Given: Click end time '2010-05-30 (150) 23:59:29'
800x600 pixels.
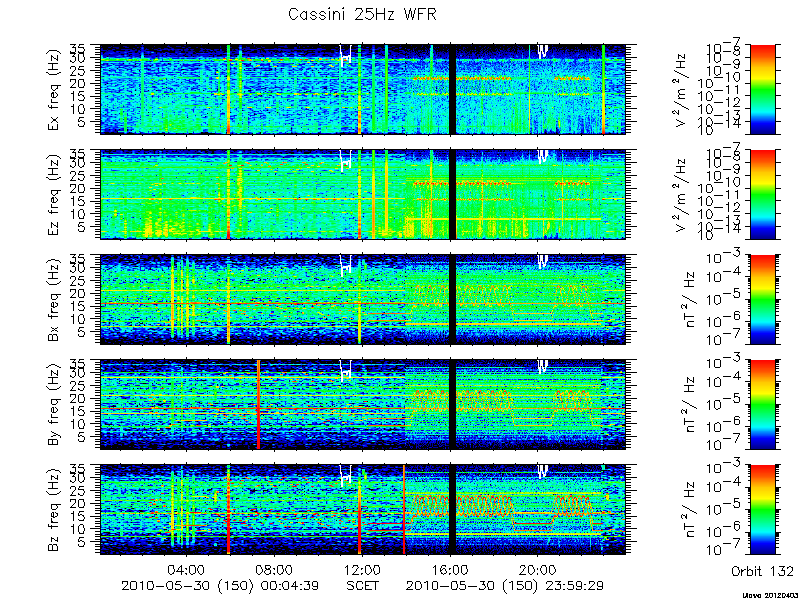Looking at the screenshot, I should click(x=505, y=586).
